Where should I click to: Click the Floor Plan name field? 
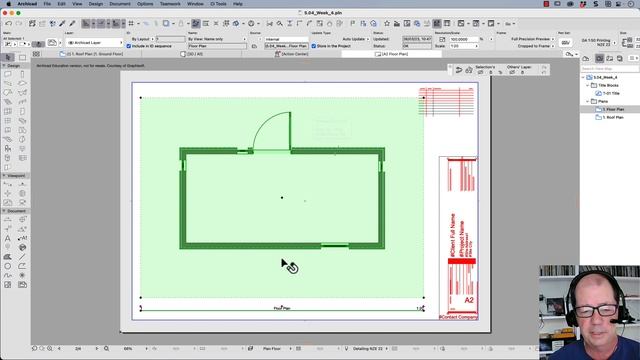[217, 46]
